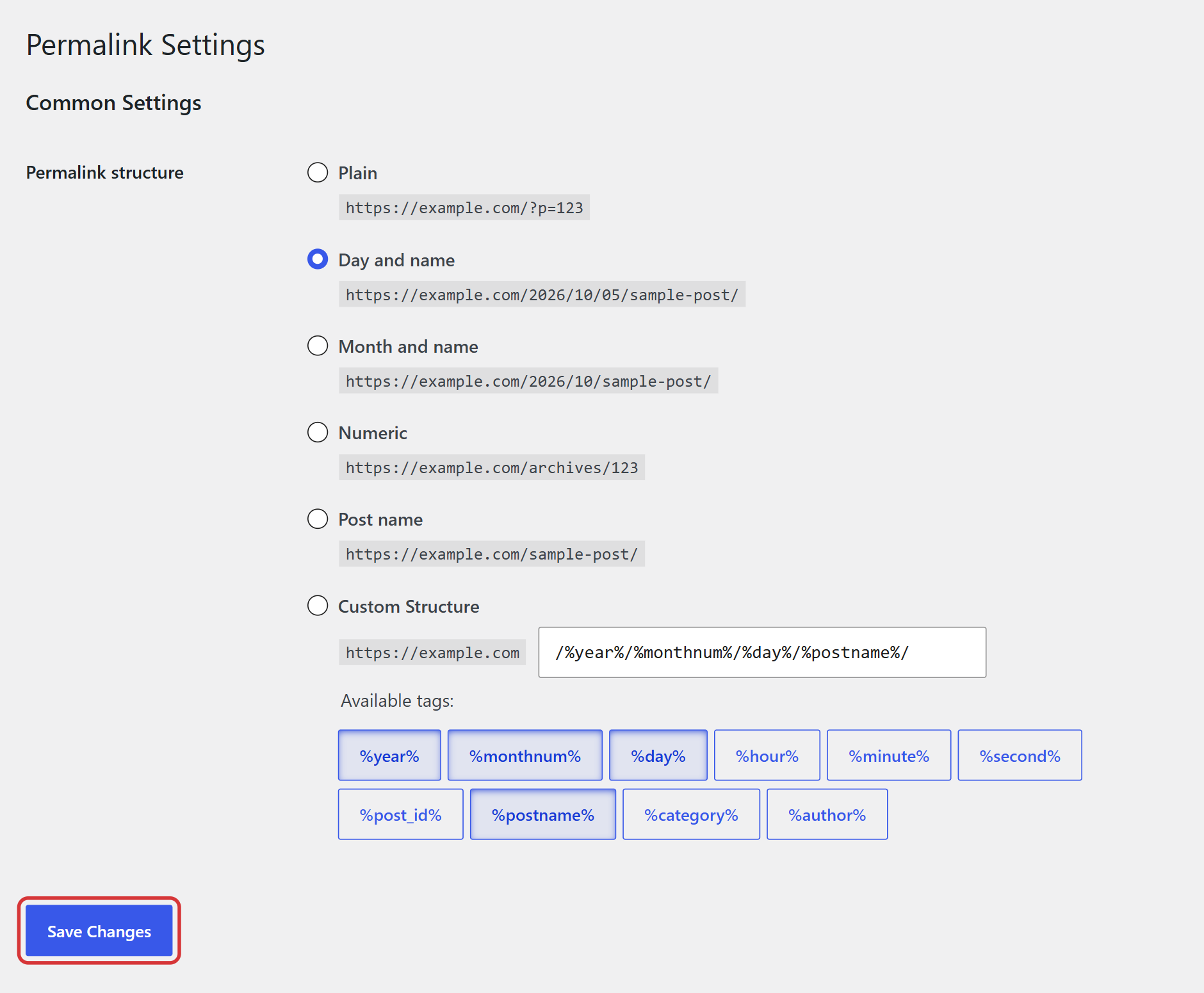Select the Plain permalink radio button
Viewport: 1204px width, 993px height.
click(318, 172)
